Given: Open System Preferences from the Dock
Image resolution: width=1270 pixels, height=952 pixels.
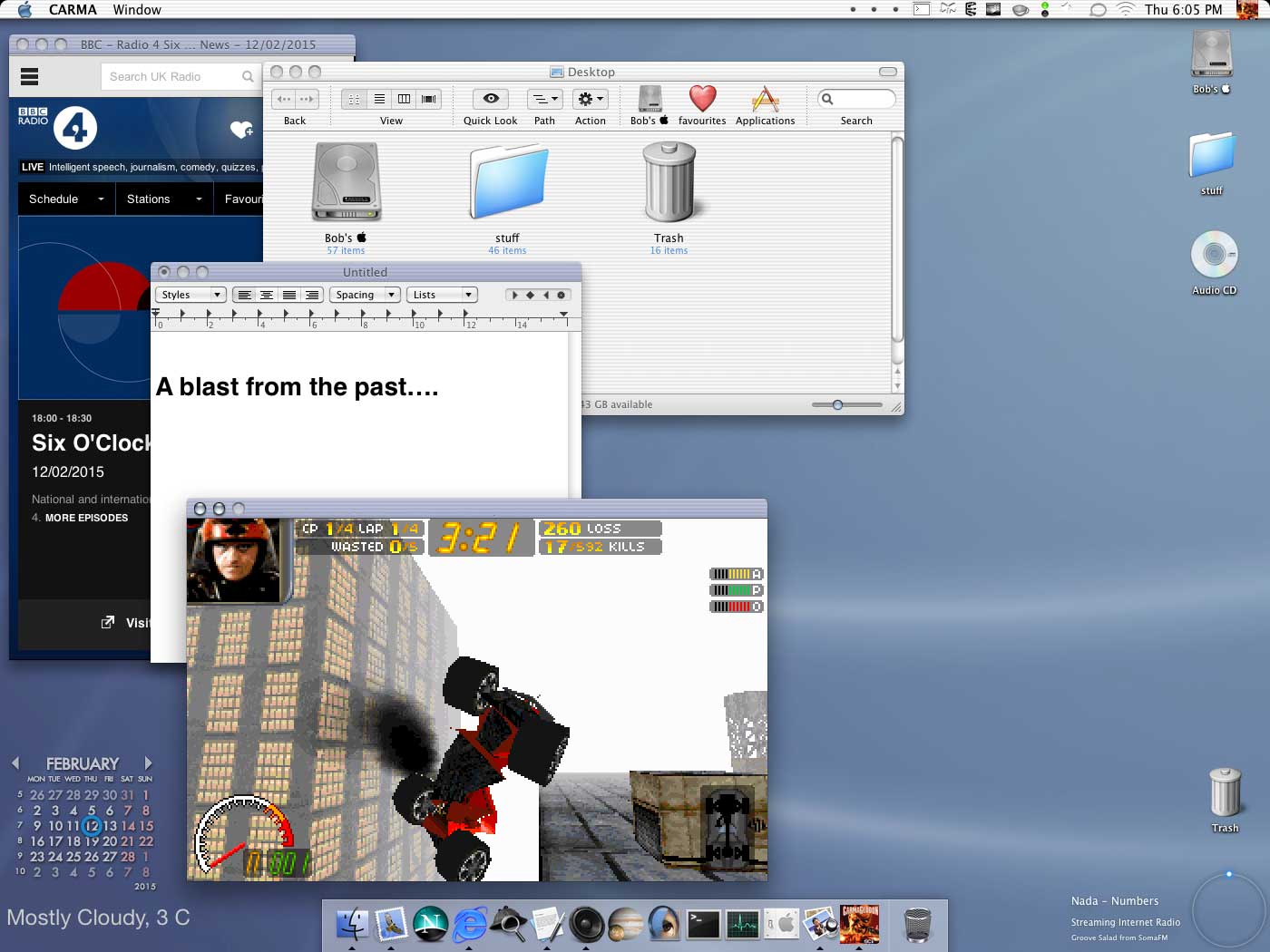Looking at the screenshot, I should tap(781, 924).
